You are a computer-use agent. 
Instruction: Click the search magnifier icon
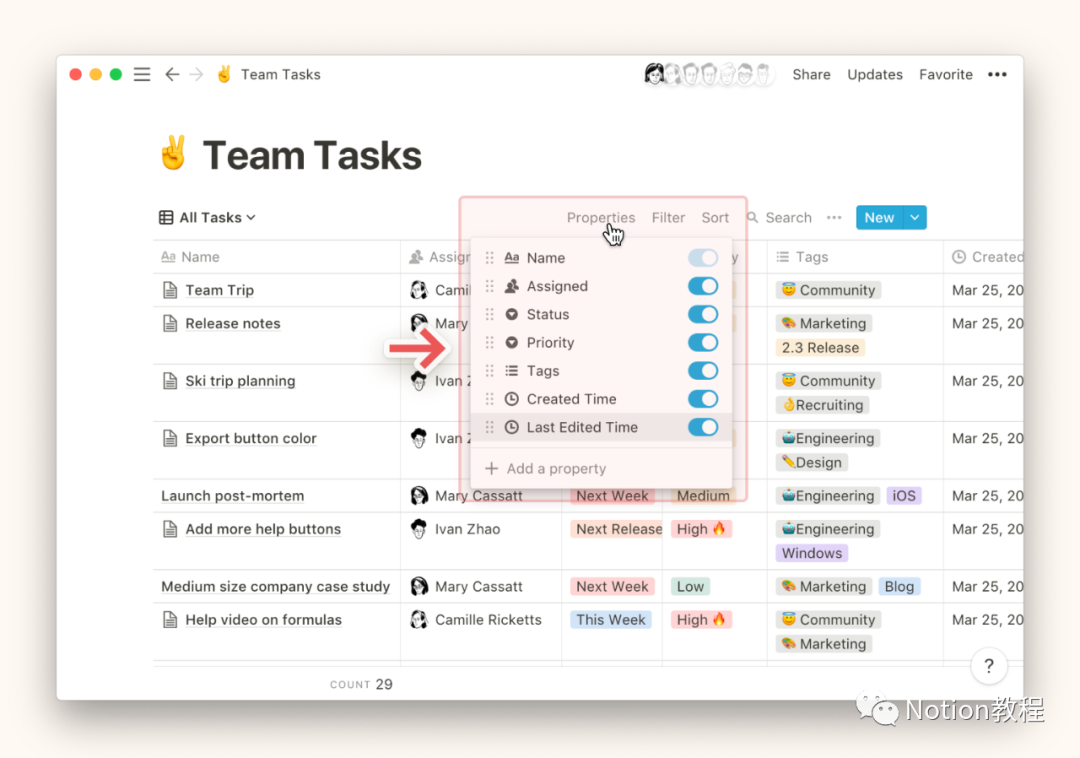tap(753, 218)
